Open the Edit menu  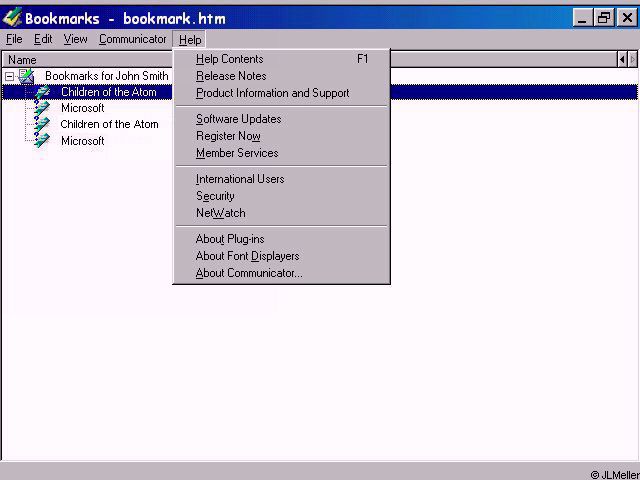point(43,39)
